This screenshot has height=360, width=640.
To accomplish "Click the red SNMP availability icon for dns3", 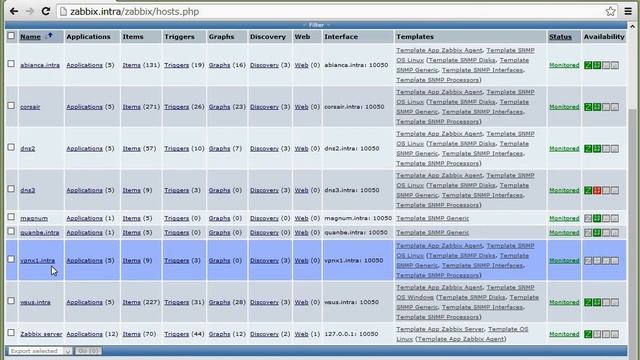I will tap(597, 190).
